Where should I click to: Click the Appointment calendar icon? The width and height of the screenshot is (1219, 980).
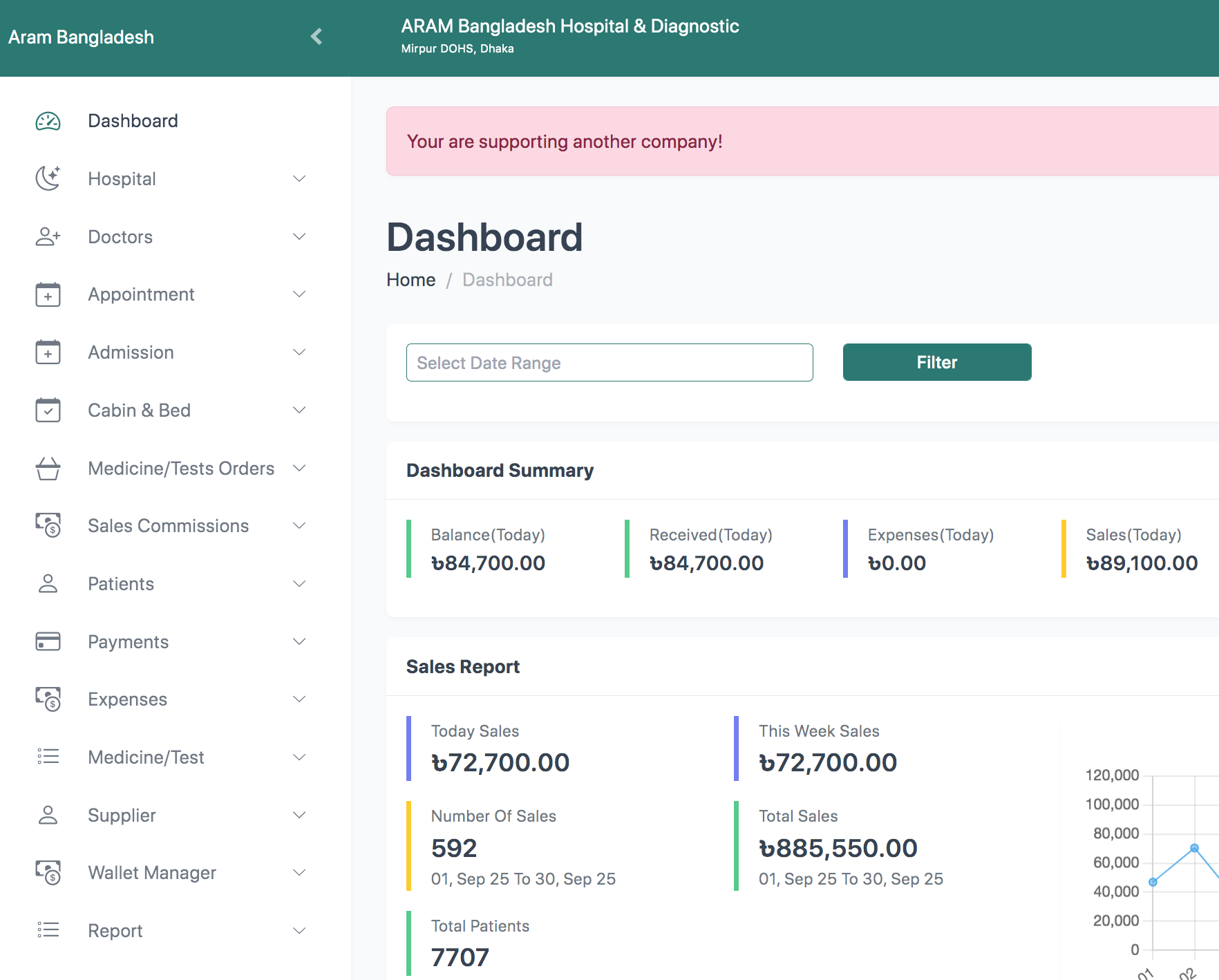(48, 294)
